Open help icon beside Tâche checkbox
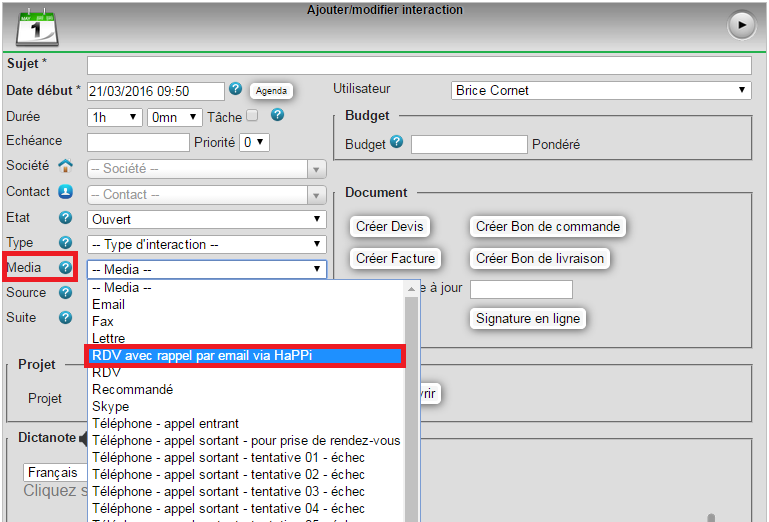This screenshot has width=769, height=522. [277, 115]
